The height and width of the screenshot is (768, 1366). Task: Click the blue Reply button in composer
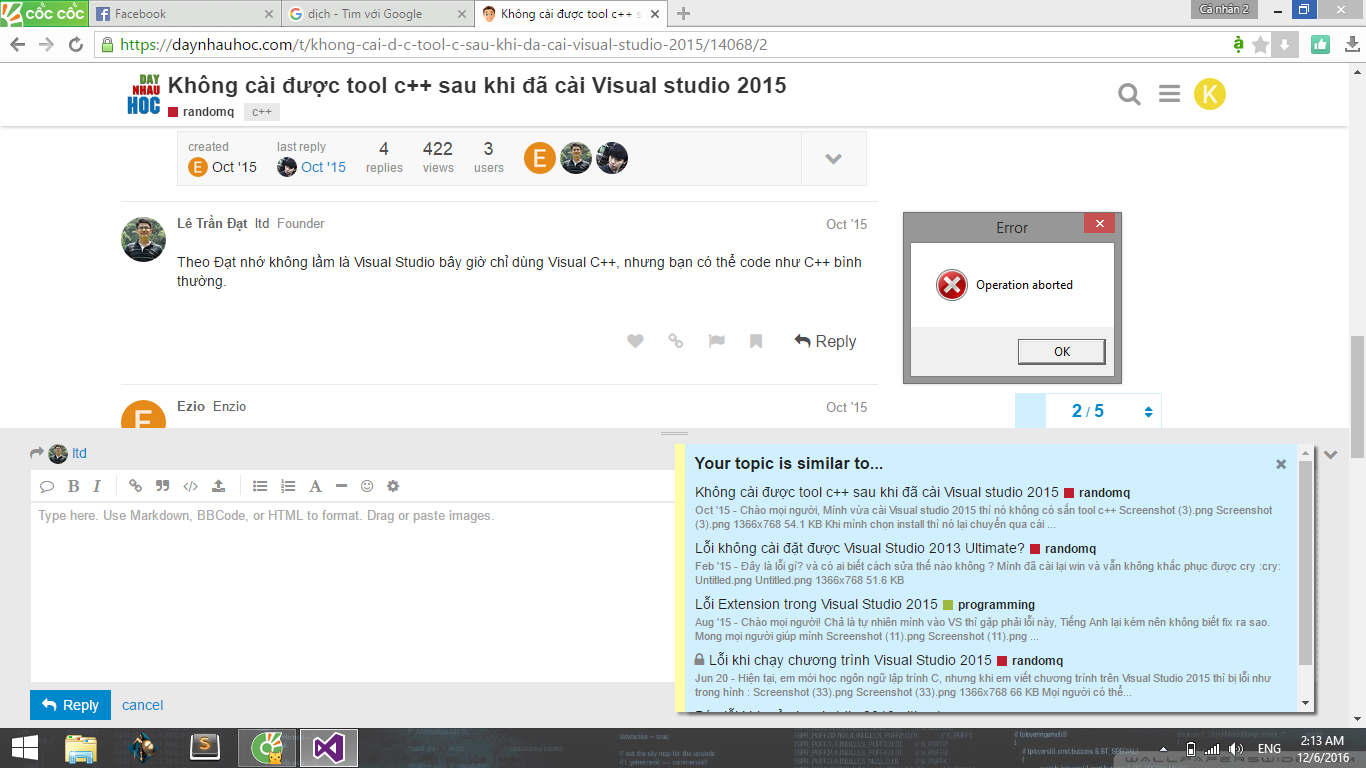[70, 705]
